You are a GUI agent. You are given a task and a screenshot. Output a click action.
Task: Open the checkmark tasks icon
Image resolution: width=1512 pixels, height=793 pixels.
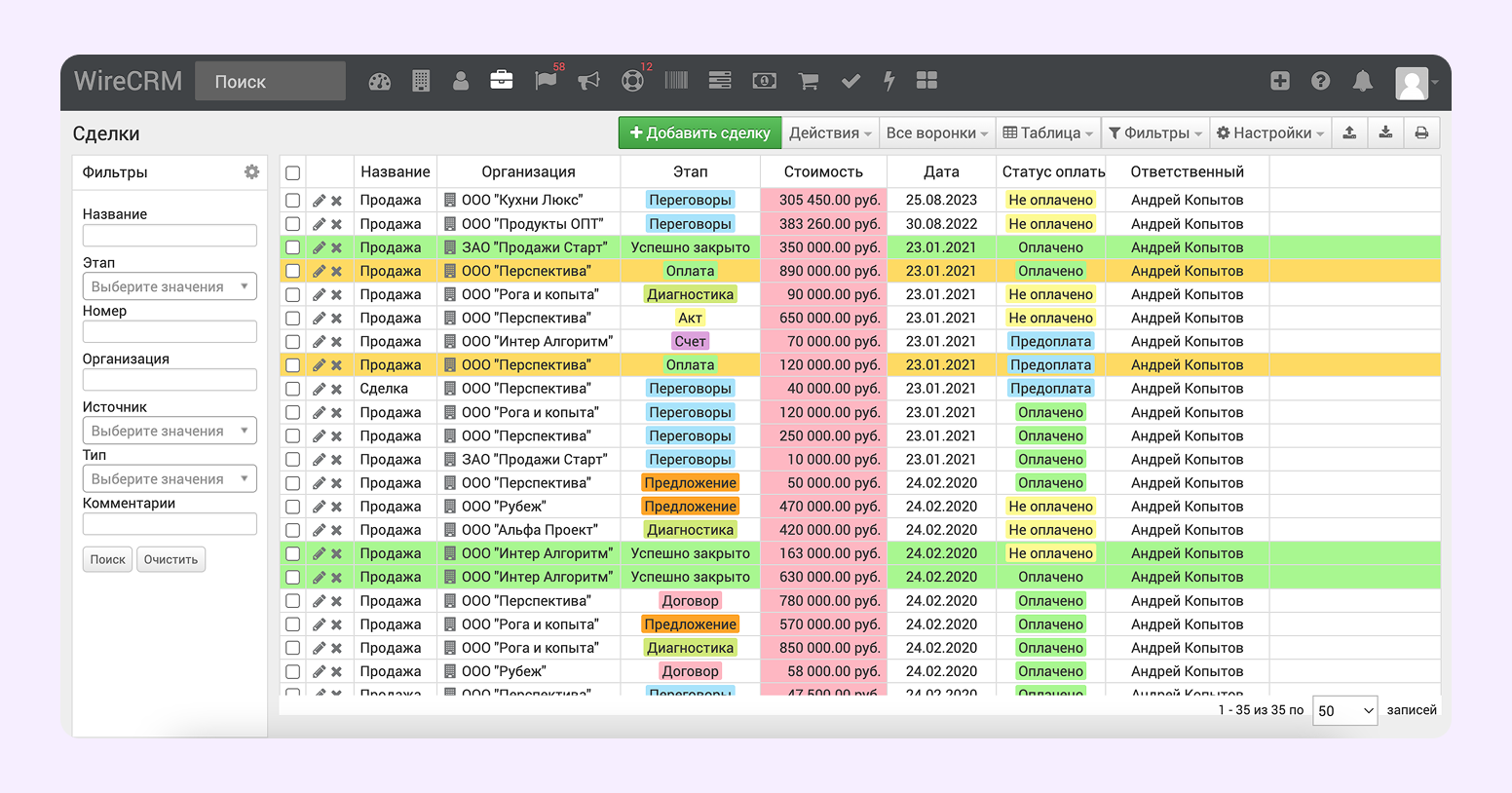coord(850,81)
